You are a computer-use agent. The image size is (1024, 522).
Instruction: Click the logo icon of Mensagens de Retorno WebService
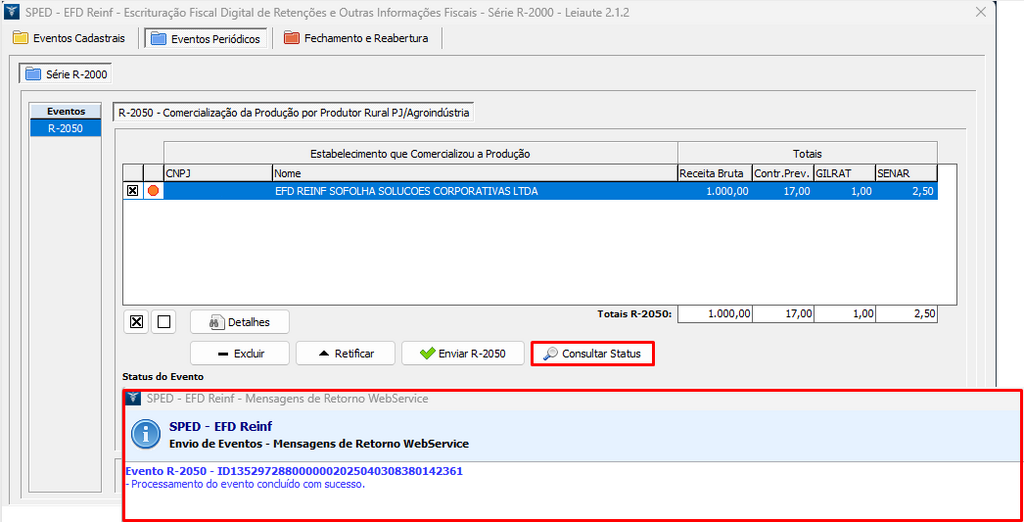point(135,398)
